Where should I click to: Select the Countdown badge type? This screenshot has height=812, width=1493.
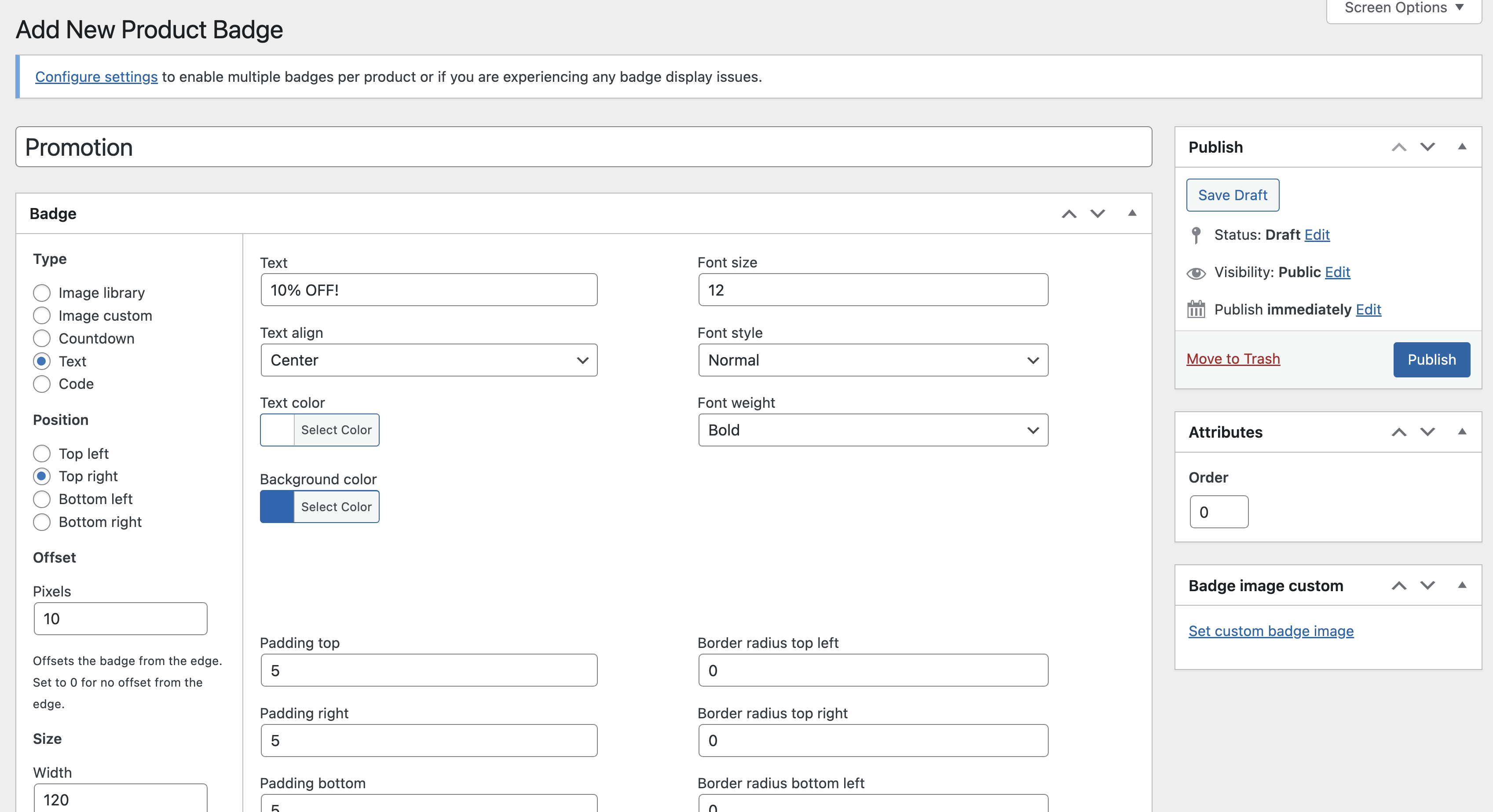coord(42,338)
